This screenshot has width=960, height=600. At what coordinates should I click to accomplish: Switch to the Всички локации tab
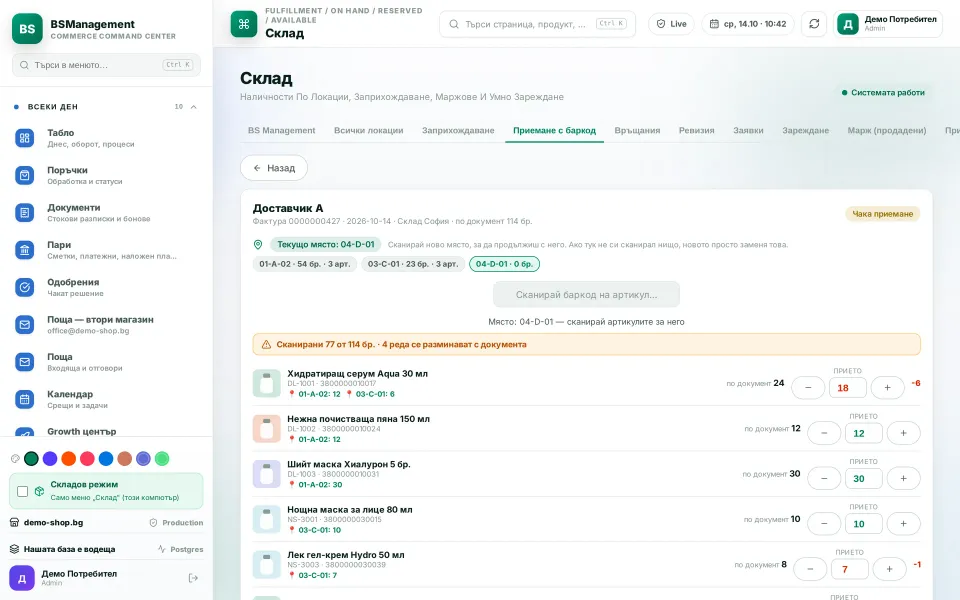point(369,130)
